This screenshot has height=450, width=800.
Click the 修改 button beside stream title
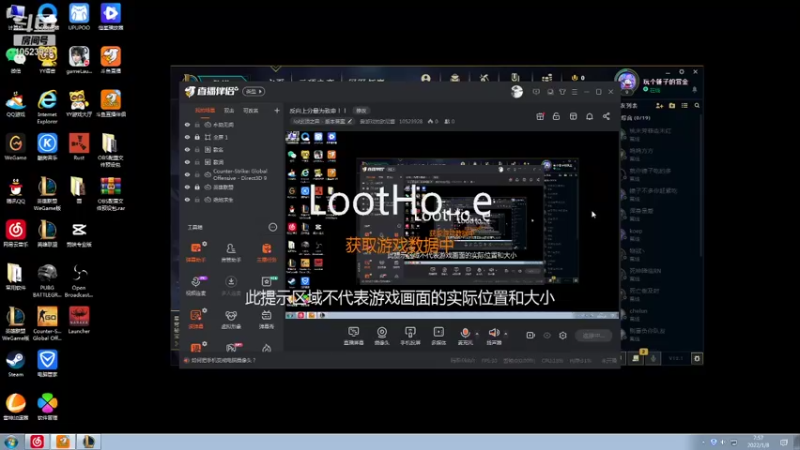361,111
